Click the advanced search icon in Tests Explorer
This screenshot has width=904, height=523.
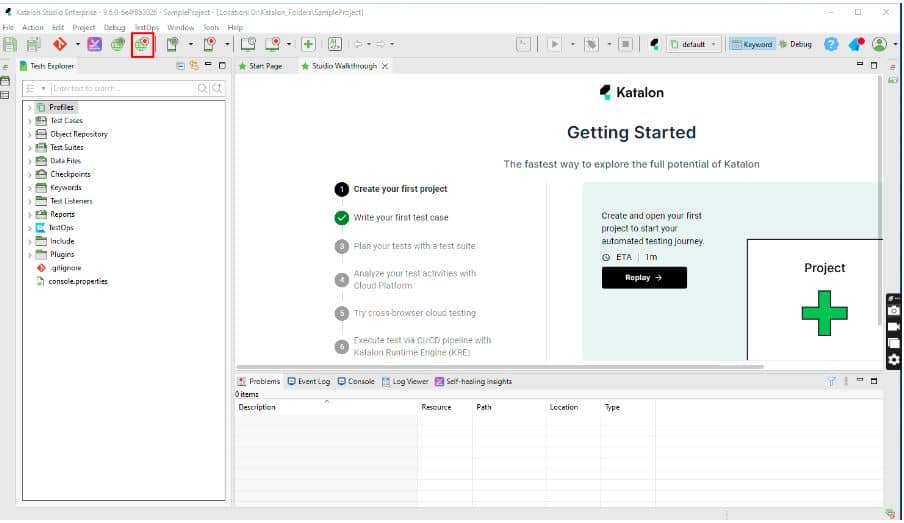pos(217,88)
